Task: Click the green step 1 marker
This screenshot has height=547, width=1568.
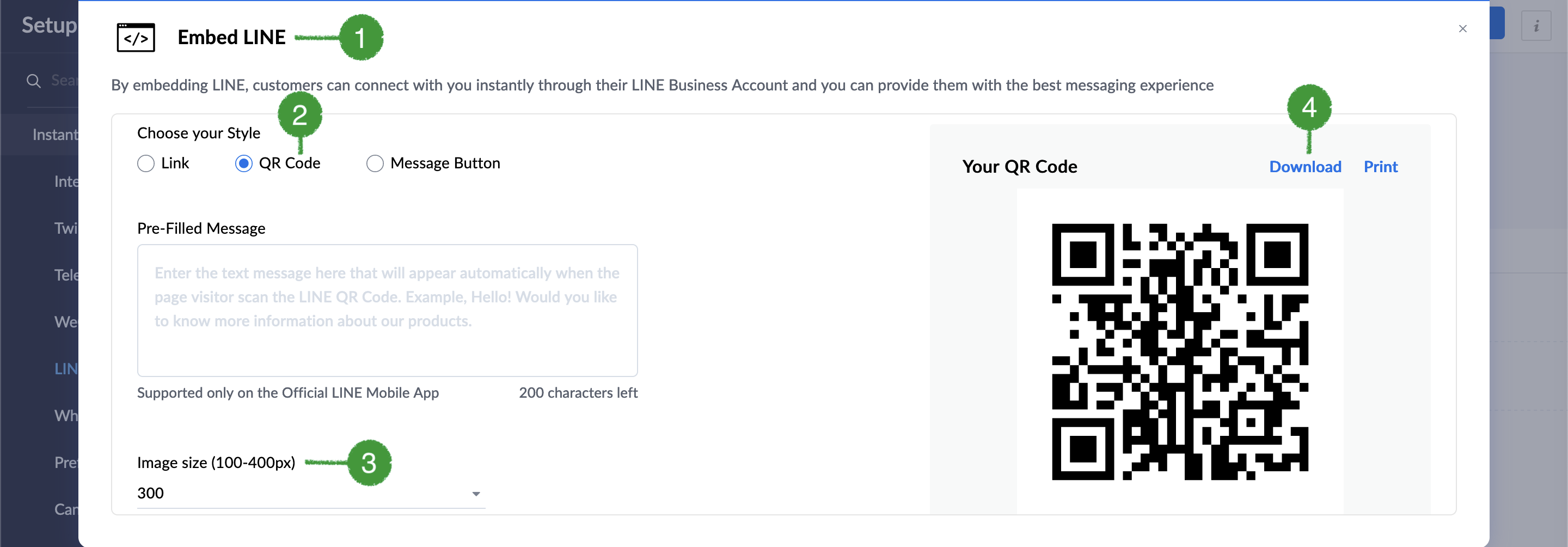Action: click(361, 38)
